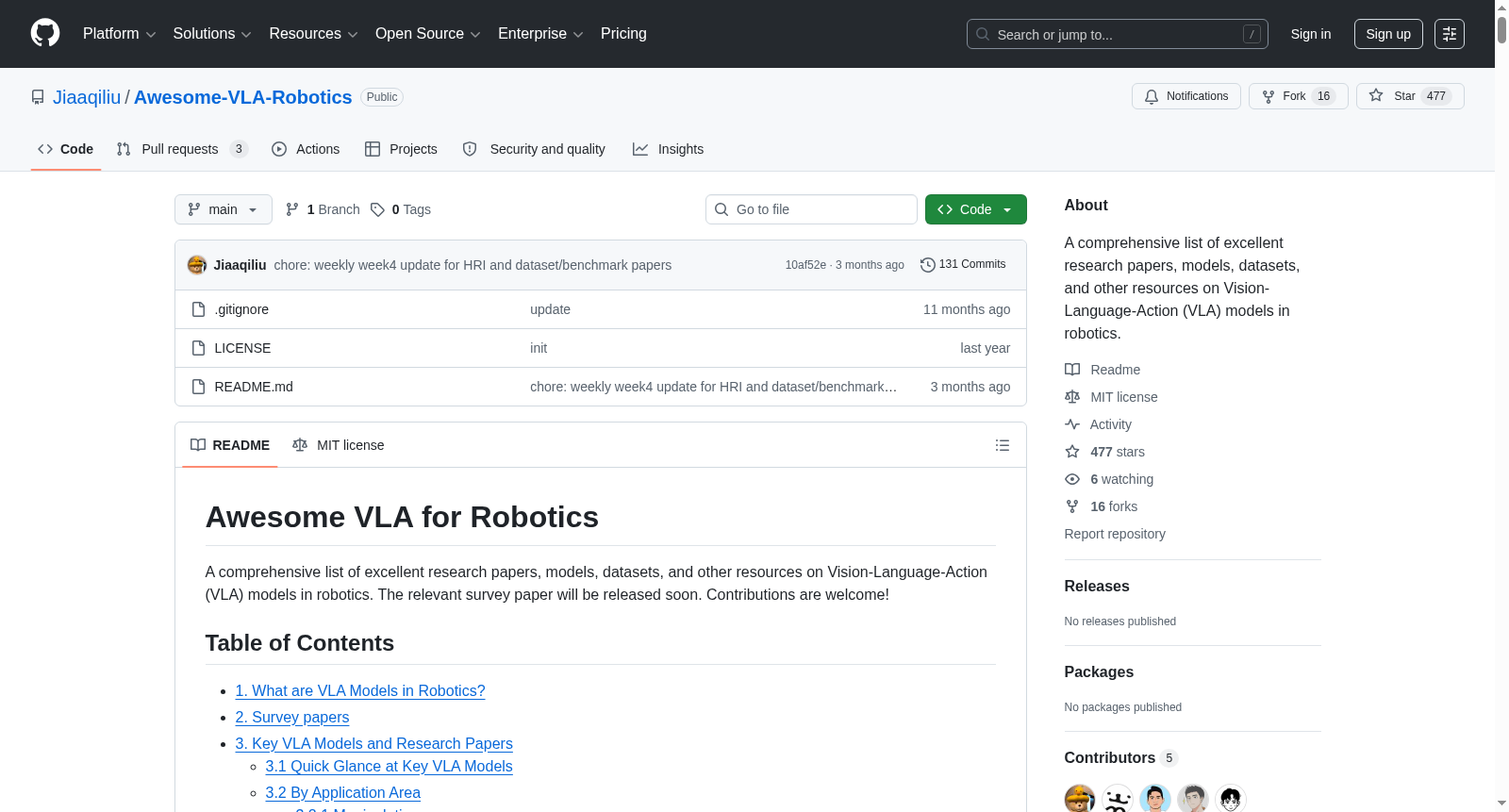Expand the Platform menu
The width and height of the screenshot is (1509, 812).
[119, 34]
